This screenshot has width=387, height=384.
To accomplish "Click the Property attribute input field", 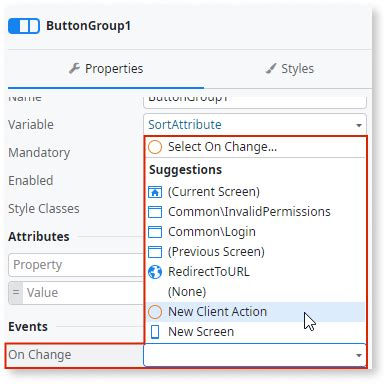I will click(76, 265).
